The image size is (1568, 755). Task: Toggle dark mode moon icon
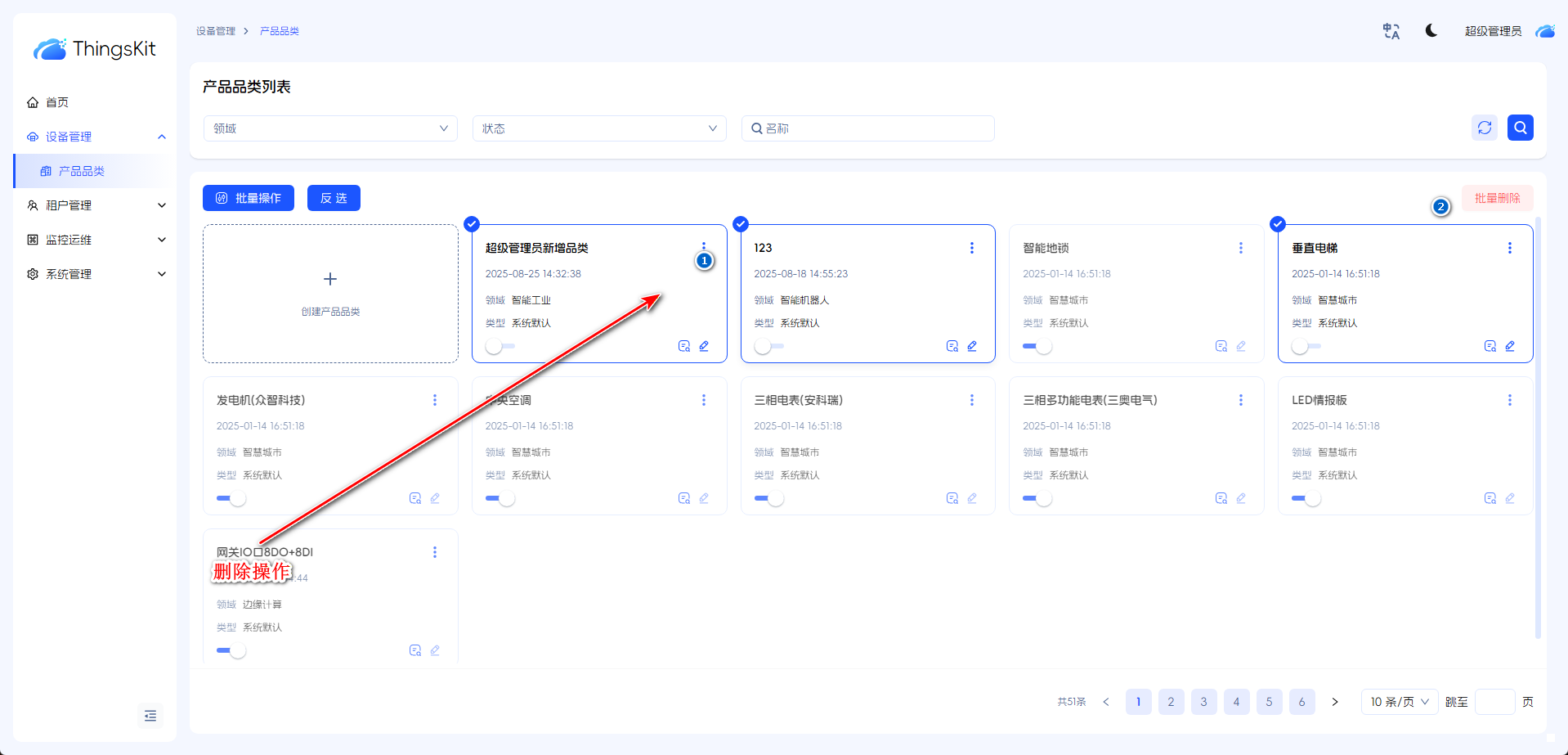tap(1431, 31)
